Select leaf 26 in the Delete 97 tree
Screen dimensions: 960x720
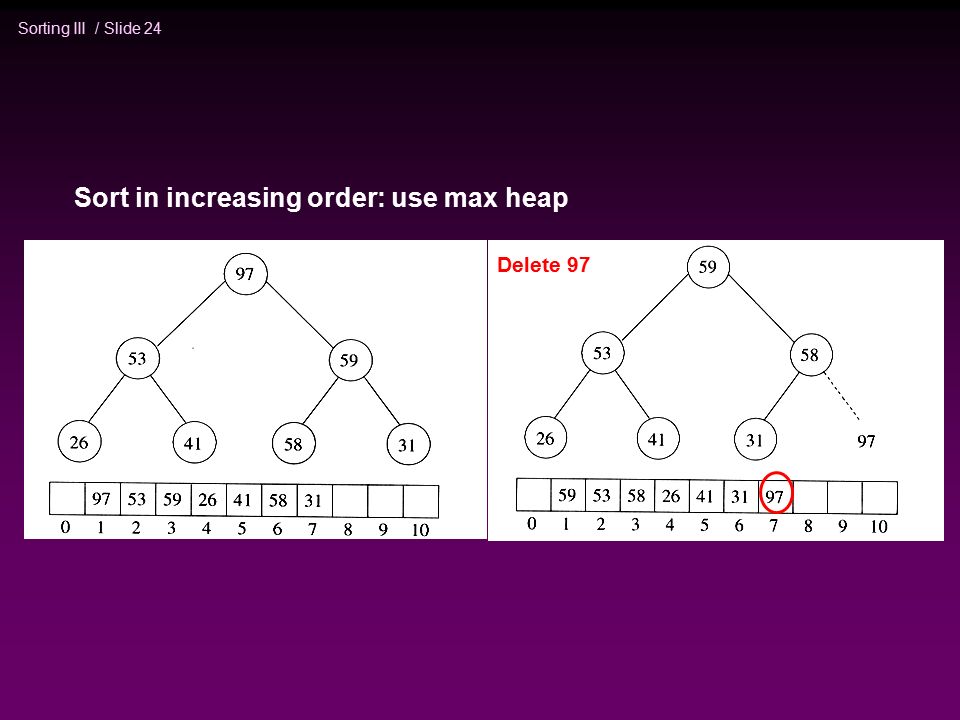545,438
